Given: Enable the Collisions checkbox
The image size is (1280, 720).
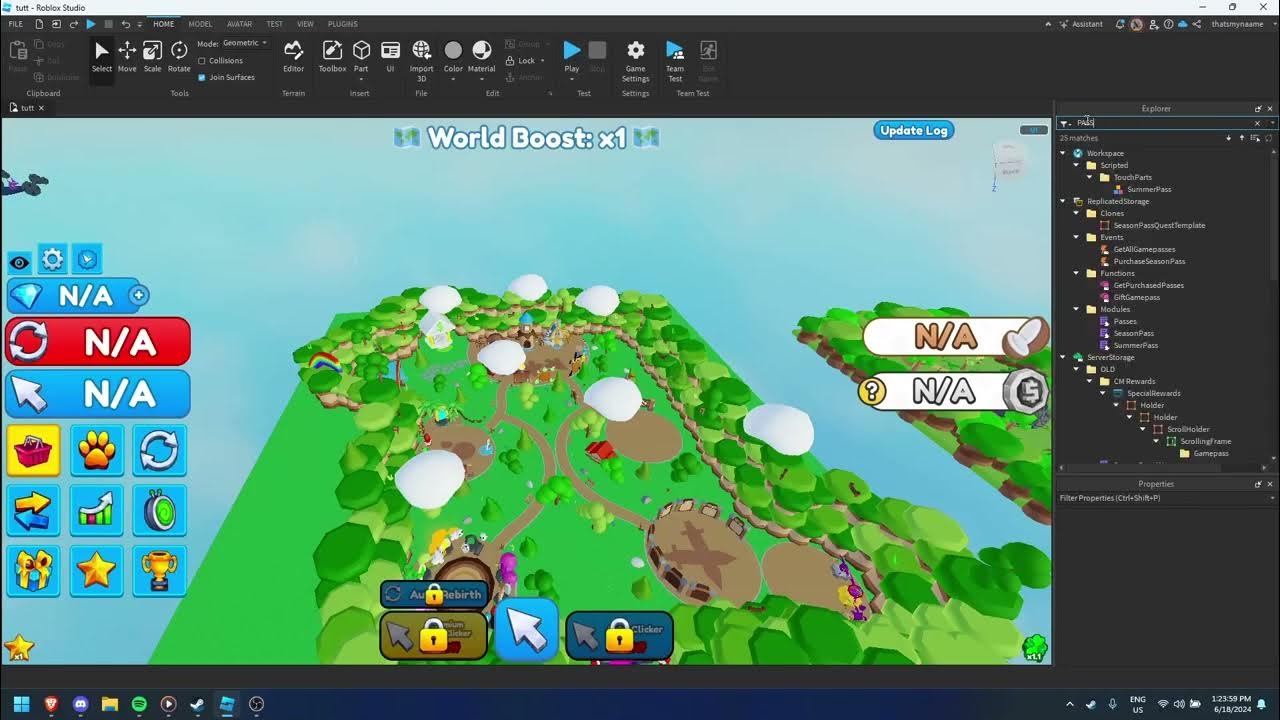Looking at the screenshot, I should (x=202, y=60).
